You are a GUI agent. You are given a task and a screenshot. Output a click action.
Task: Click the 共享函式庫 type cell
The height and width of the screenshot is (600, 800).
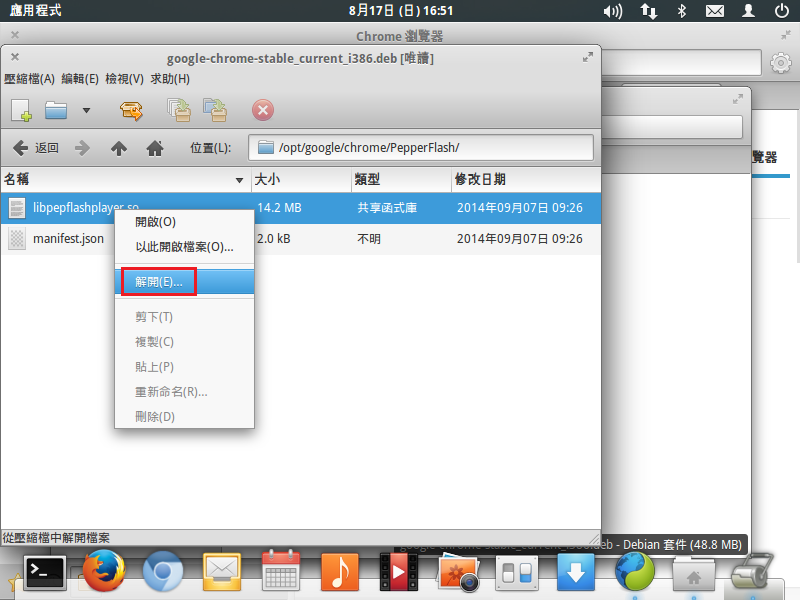(387, 208)
